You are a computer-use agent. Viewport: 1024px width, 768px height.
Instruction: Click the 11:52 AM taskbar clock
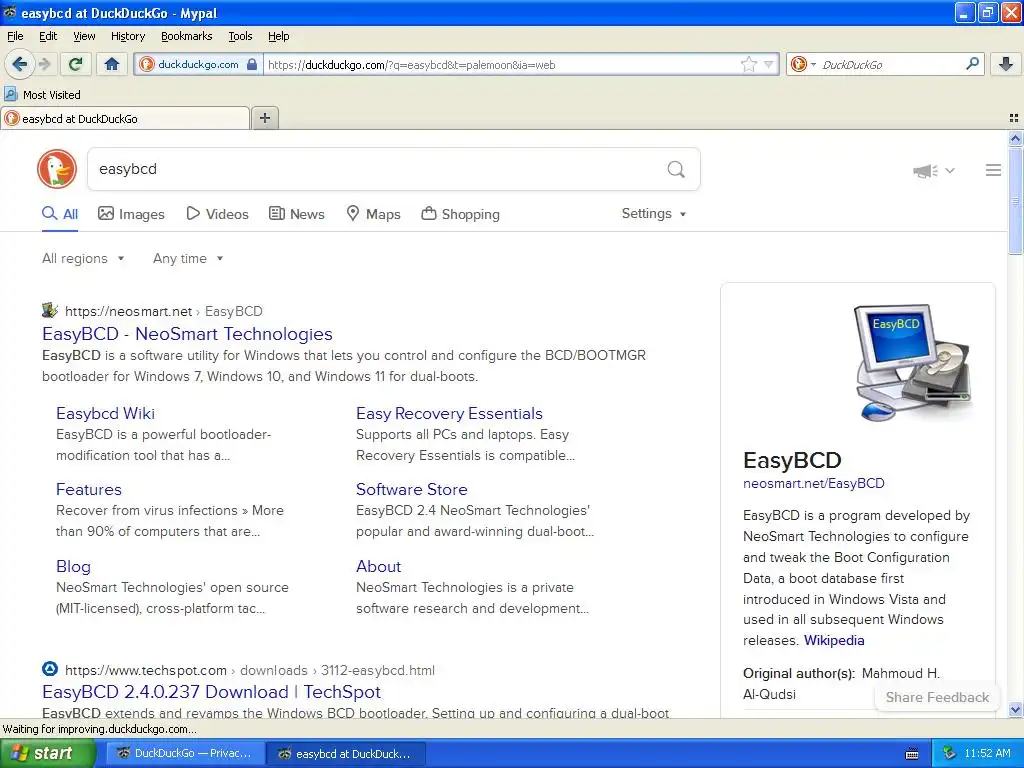tap(987, 754)
